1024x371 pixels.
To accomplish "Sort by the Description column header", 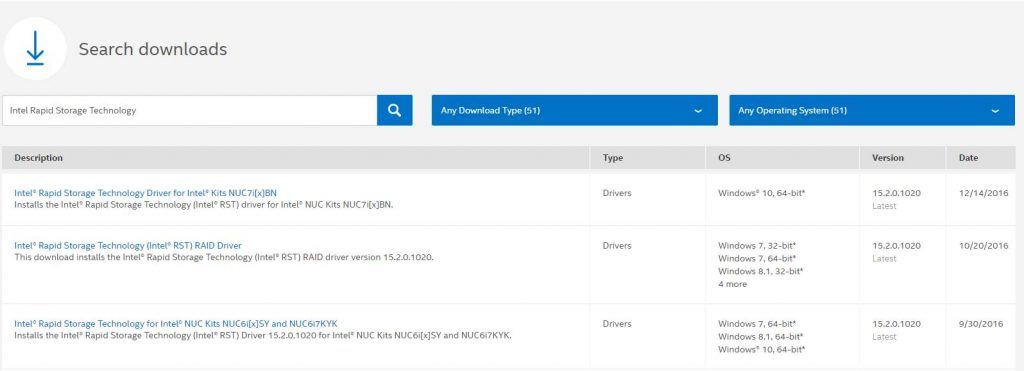I will (39, 157).
